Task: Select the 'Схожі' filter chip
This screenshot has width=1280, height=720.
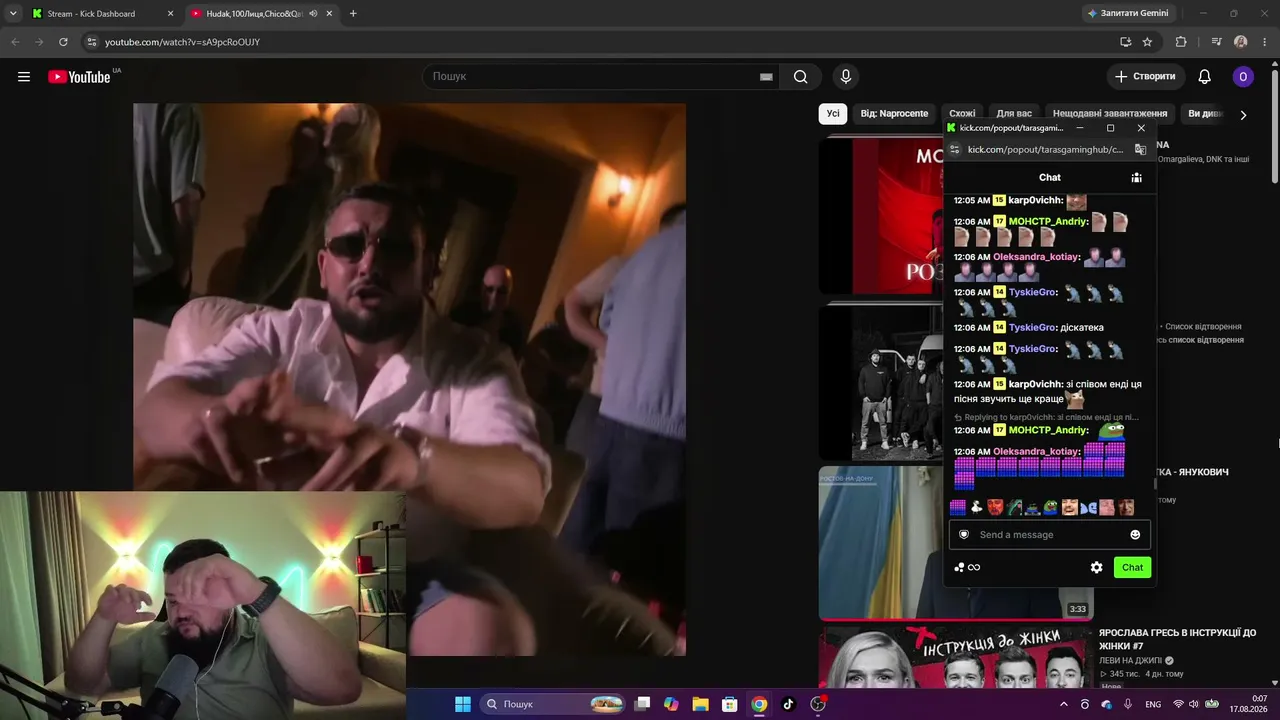Action: coord(962,114)
